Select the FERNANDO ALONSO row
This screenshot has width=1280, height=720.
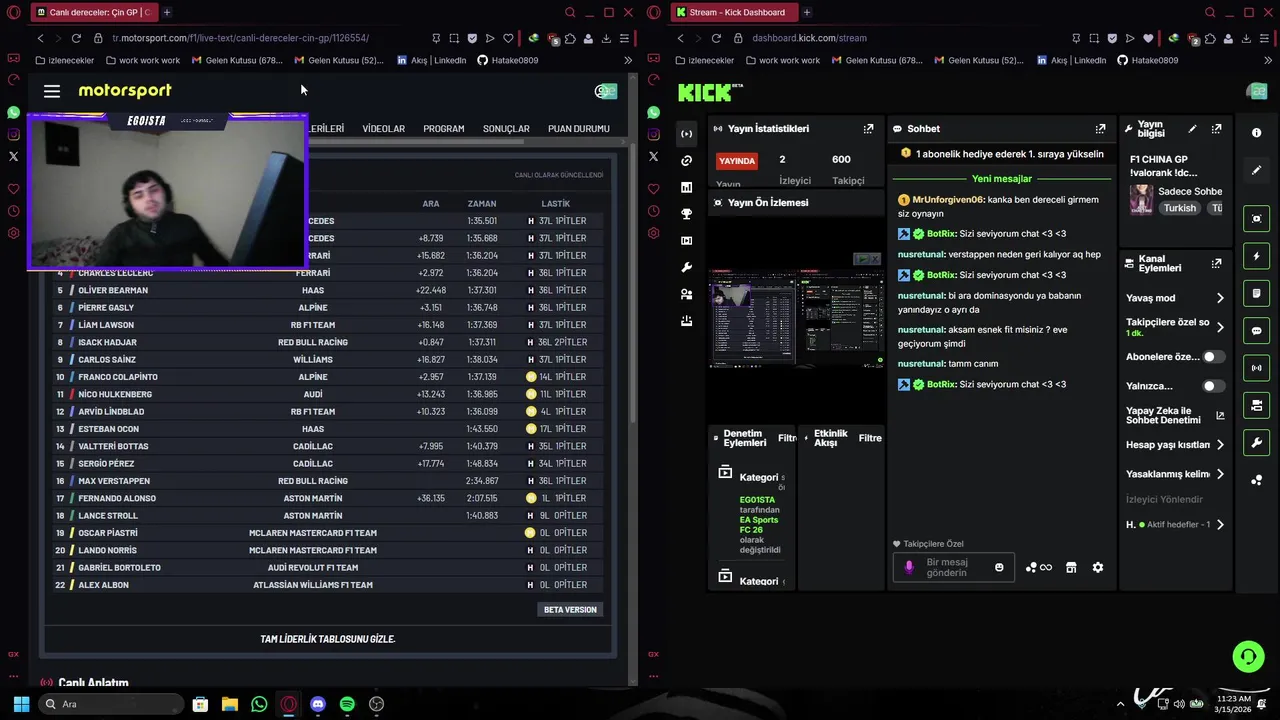click(328, 498)
